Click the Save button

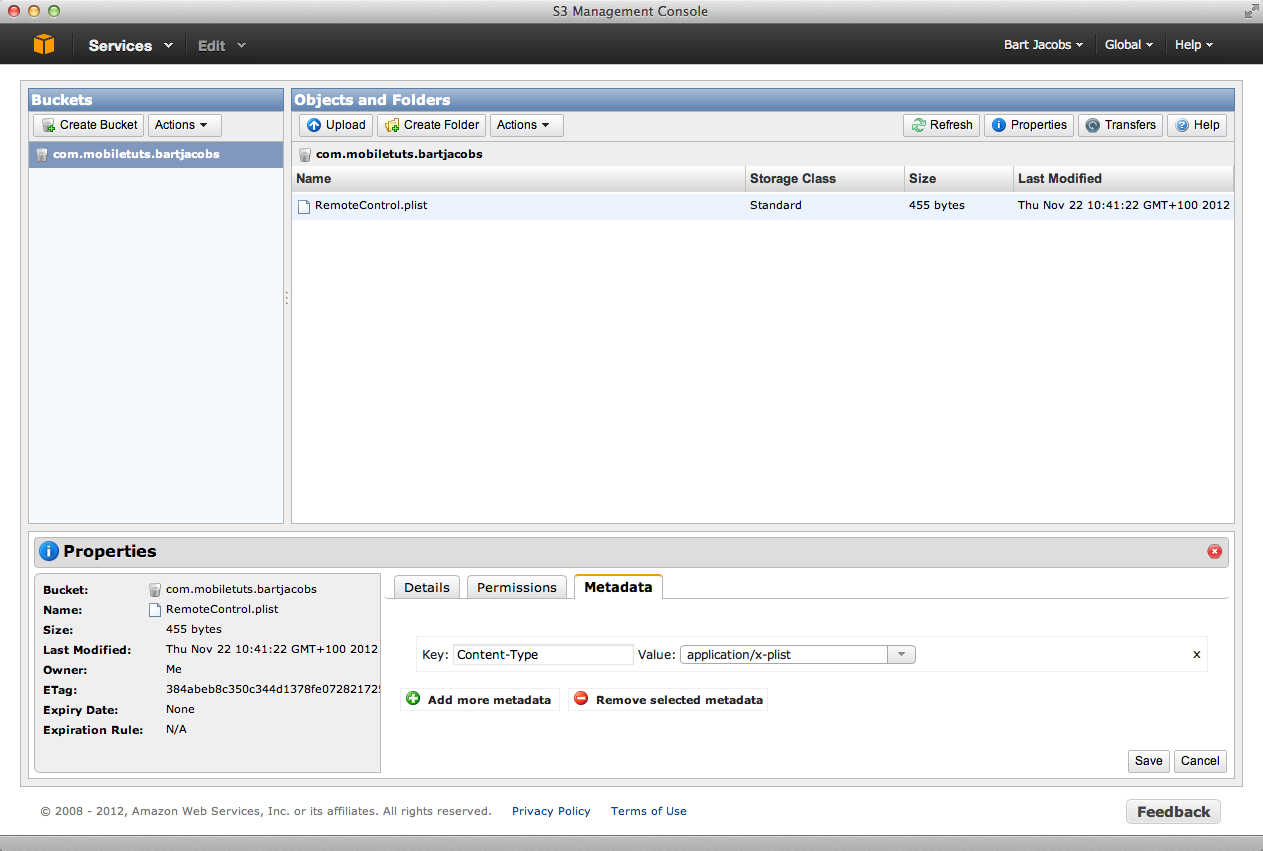(1149, 761)
